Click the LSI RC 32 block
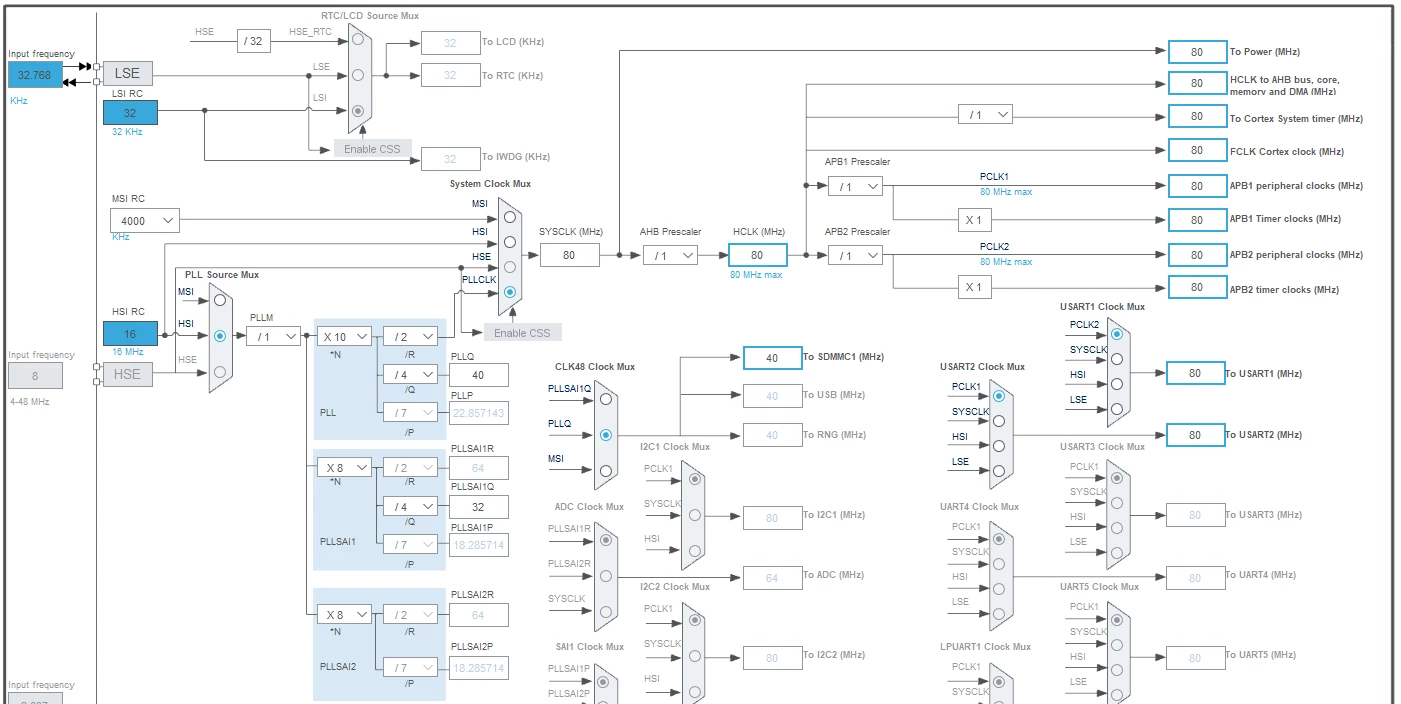Image resolution: width=1401 pixels, height=704 pixels. click(130, 113)
